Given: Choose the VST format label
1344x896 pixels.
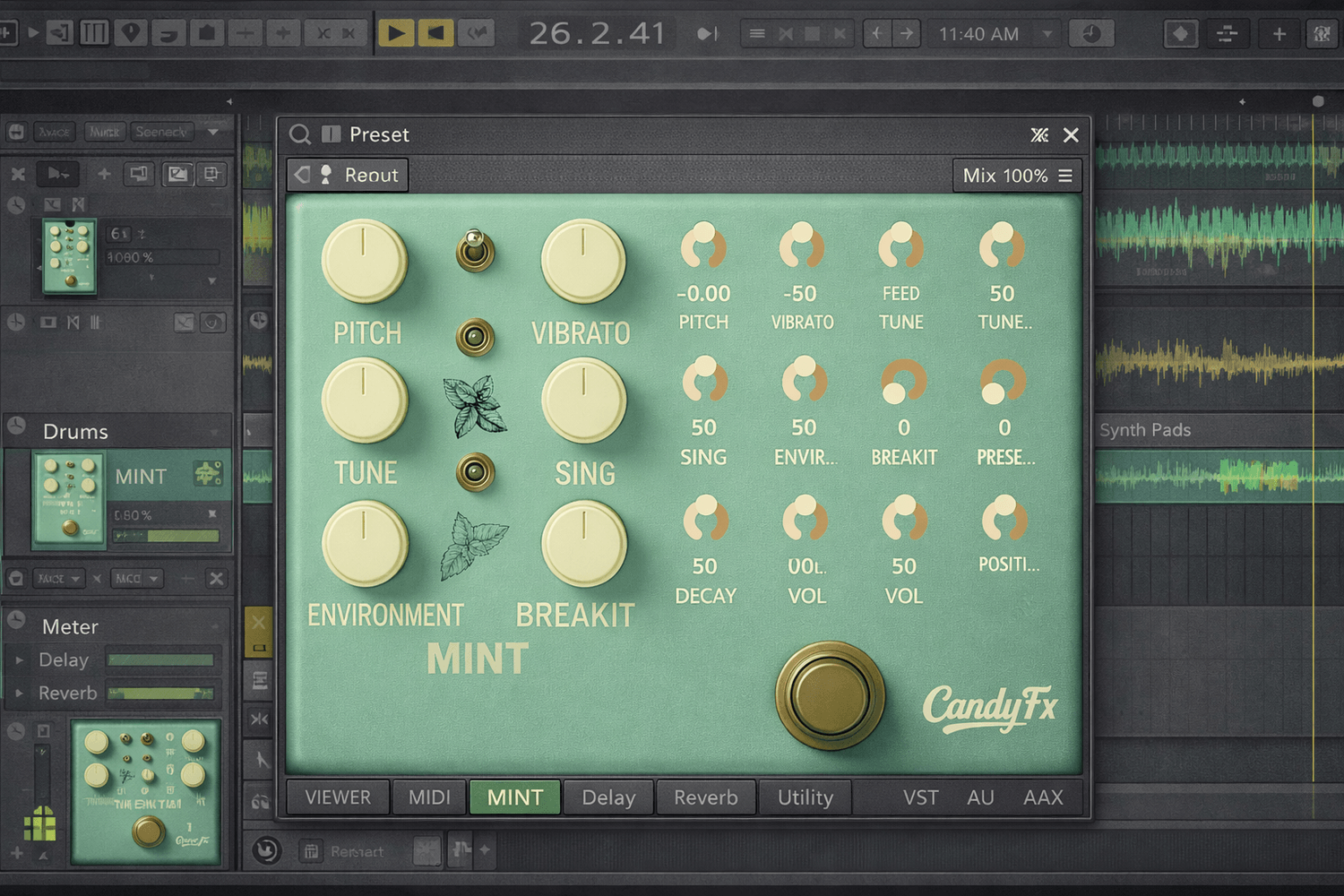Looking at the screenshot, I should [920, 797].
